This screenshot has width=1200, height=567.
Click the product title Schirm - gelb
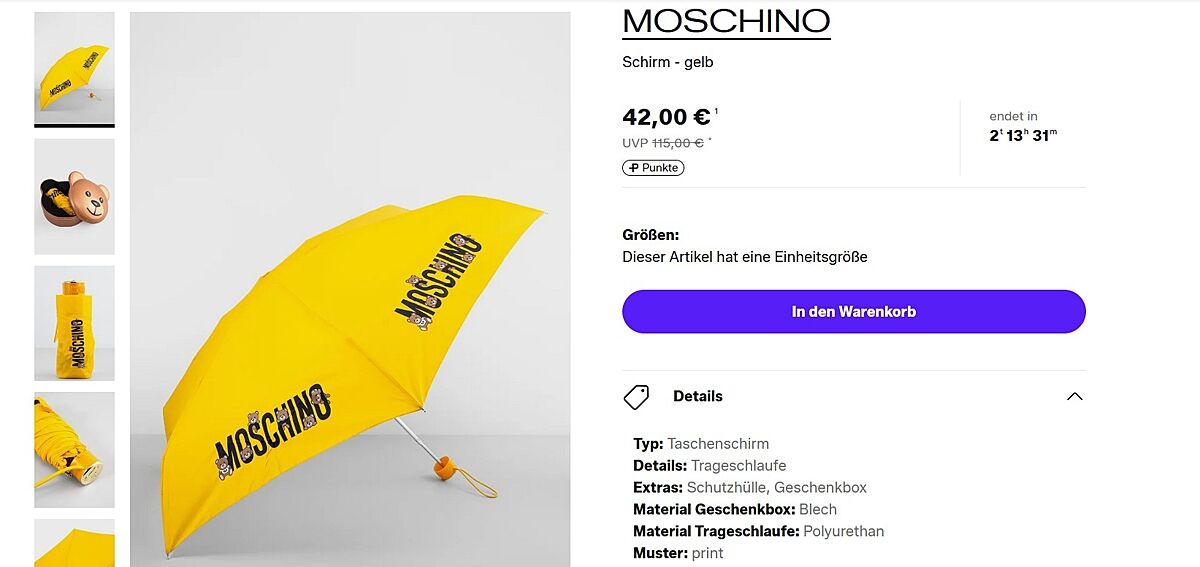coord(667,62)
